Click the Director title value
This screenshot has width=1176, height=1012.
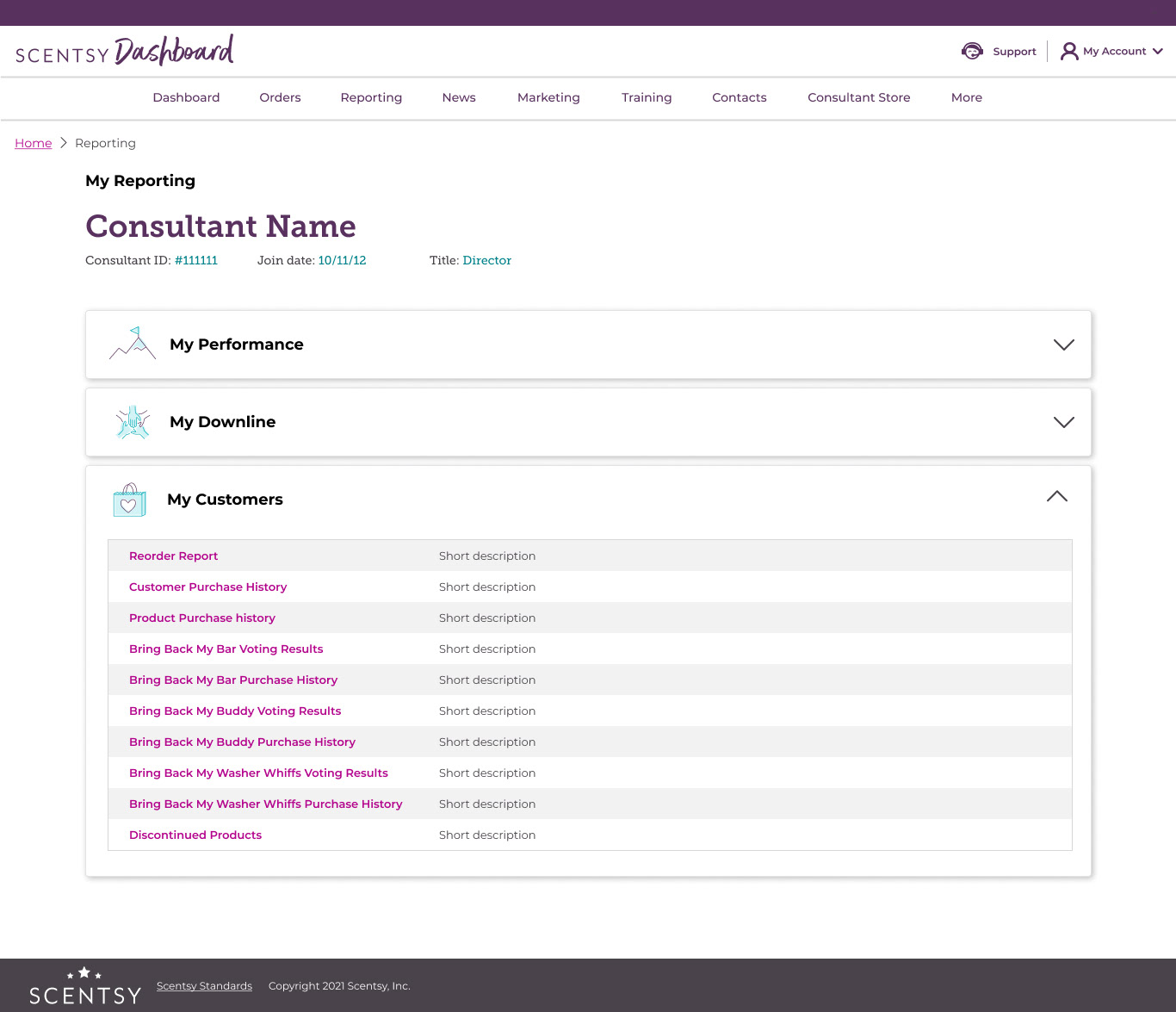pos(487,260)
